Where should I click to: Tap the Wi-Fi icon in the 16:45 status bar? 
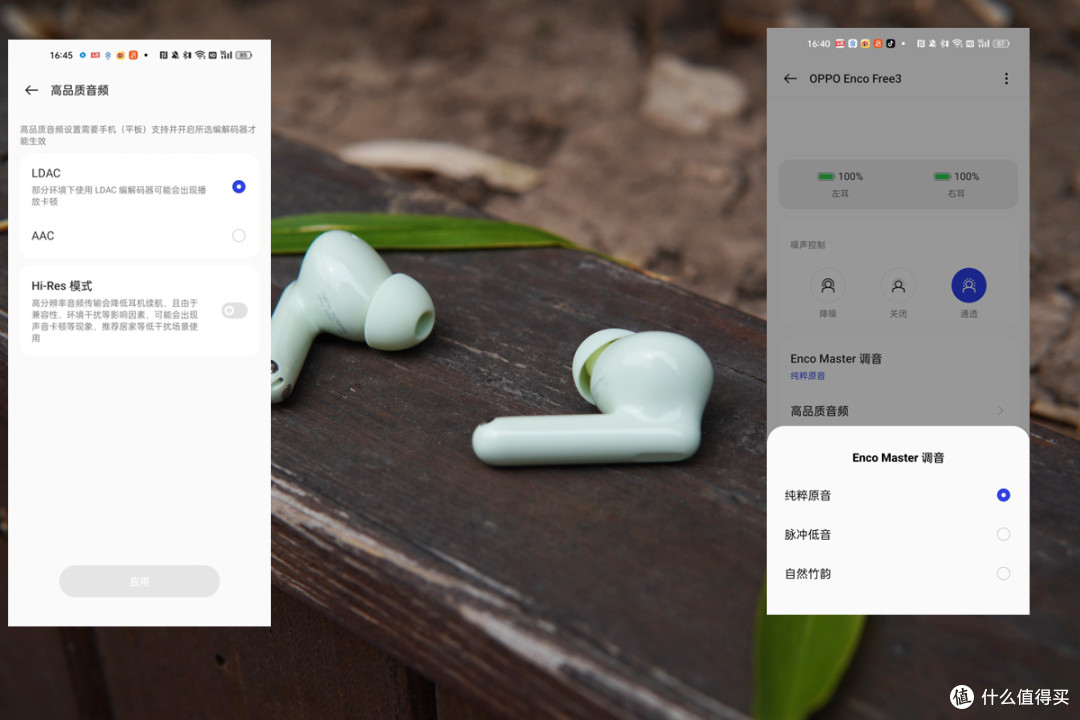tap(200, 55)
